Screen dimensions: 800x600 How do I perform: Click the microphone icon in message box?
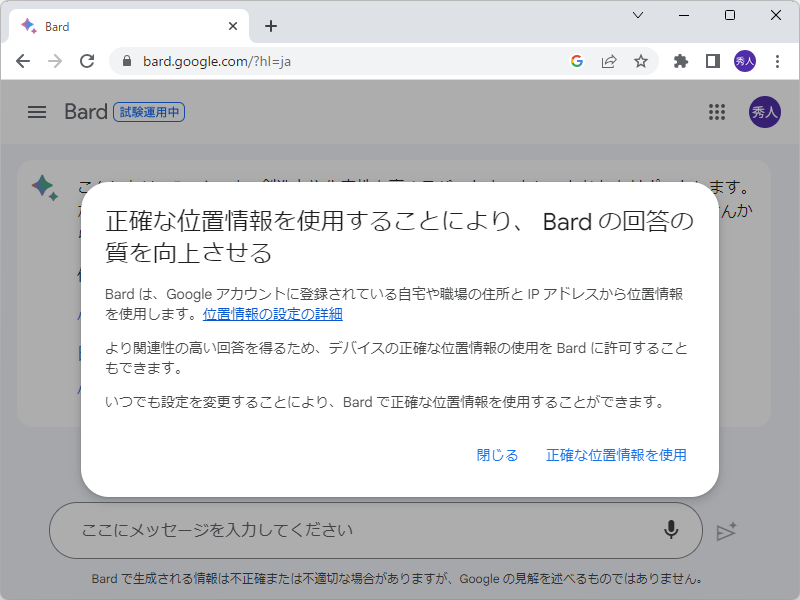[x=671, y=531]
